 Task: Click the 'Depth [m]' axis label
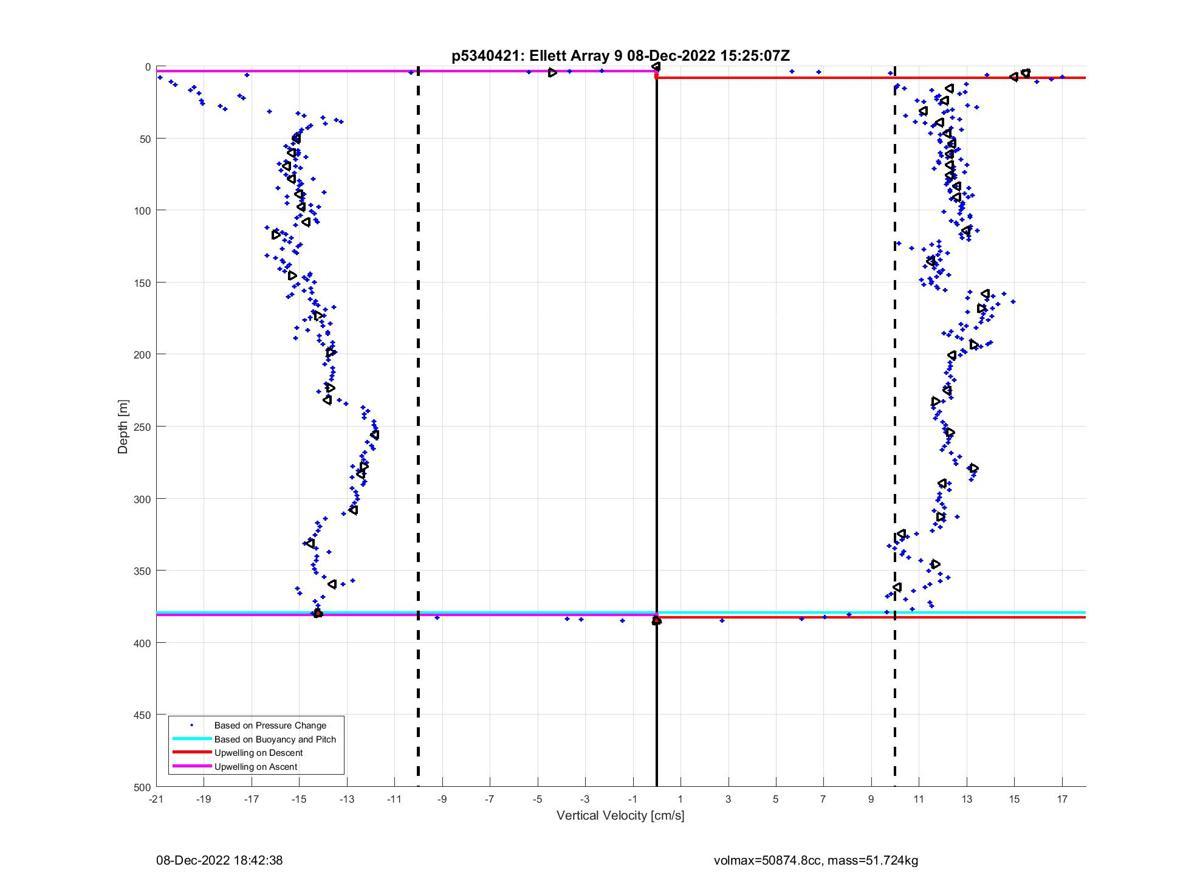[x=124, y=427]
